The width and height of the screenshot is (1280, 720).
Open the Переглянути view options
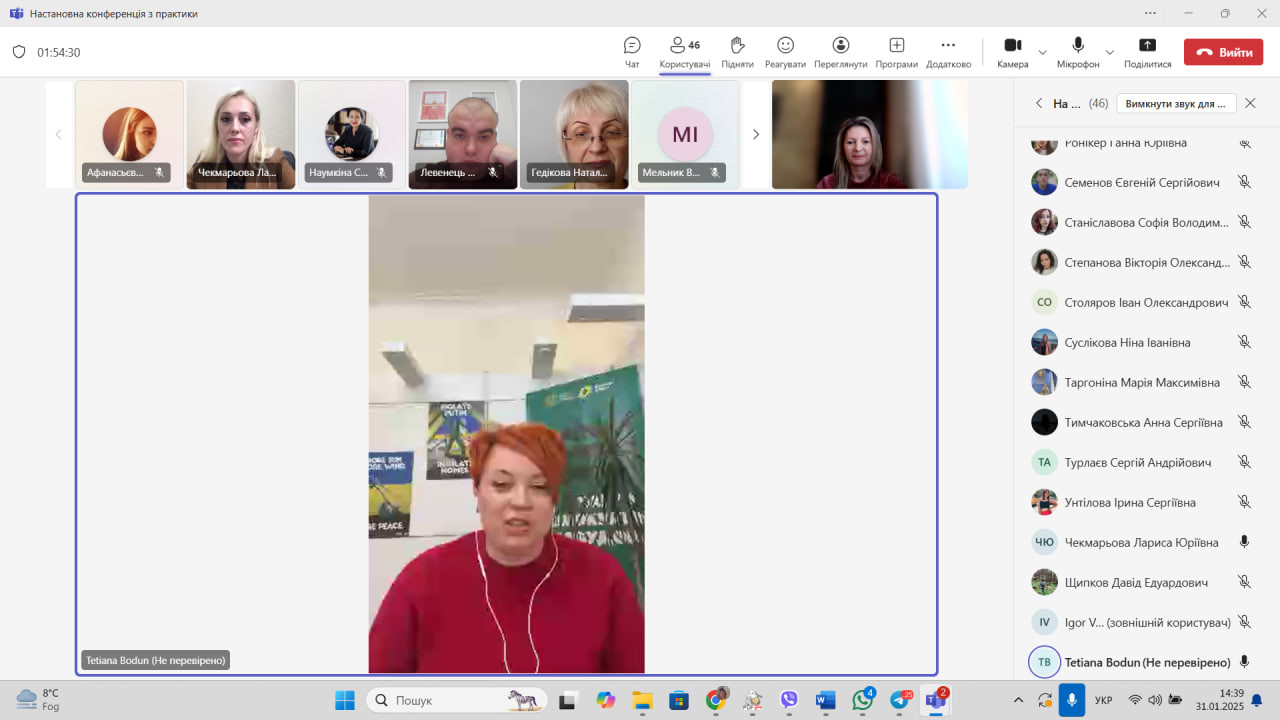click(840, 52)
